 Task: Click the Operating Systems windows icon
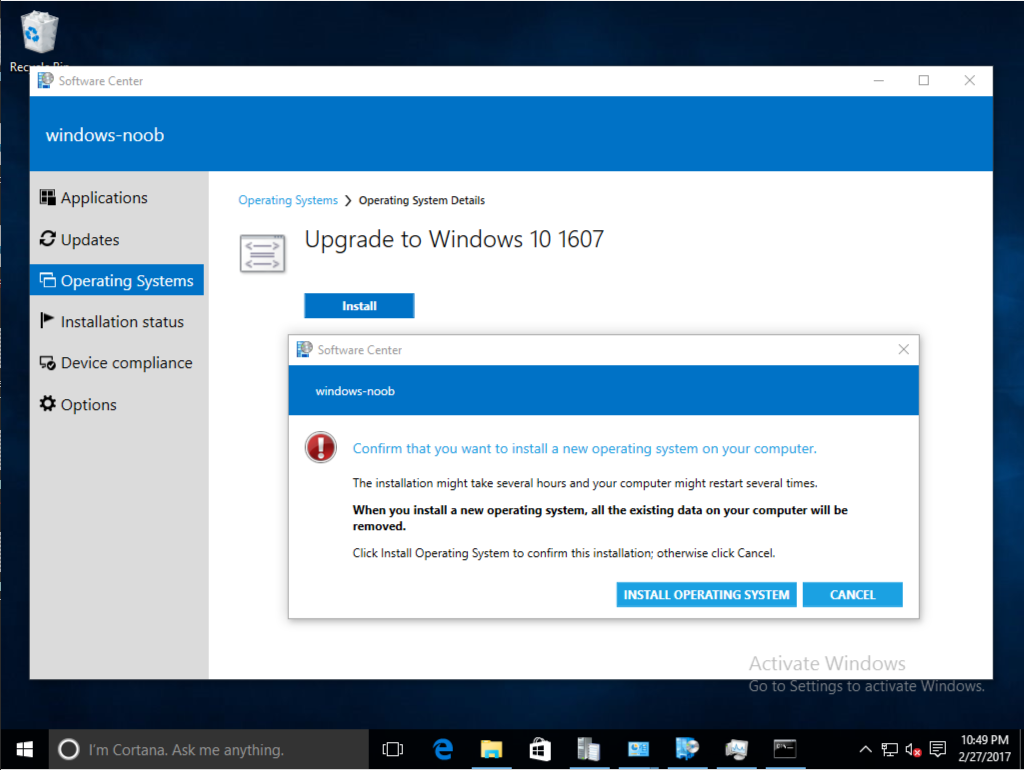[x=48, y=280]
